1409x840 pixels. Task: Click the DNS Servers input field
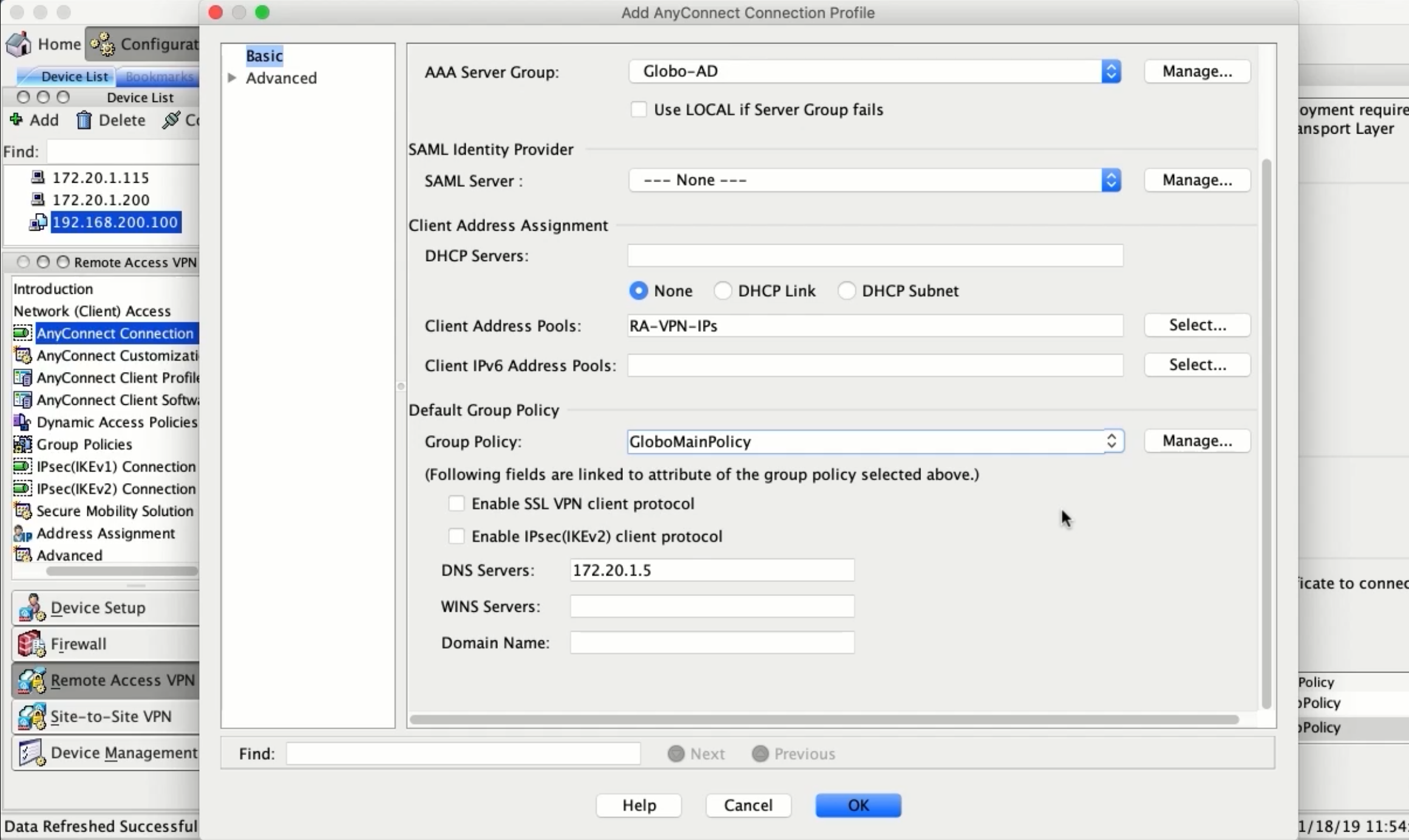click(x=712, y=570)
